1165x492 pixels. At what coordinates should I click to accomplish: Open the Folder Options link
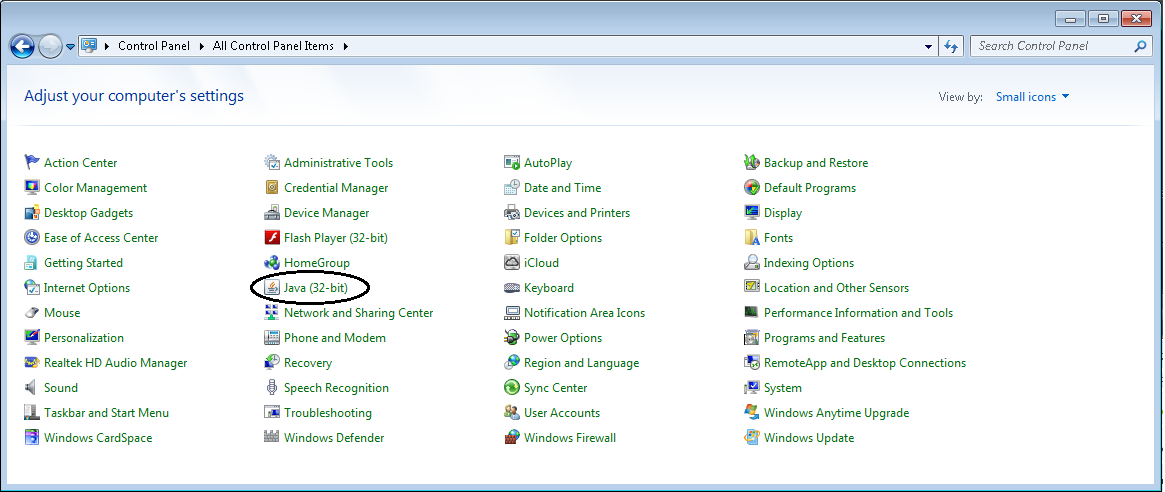click(x=562, y=238)
